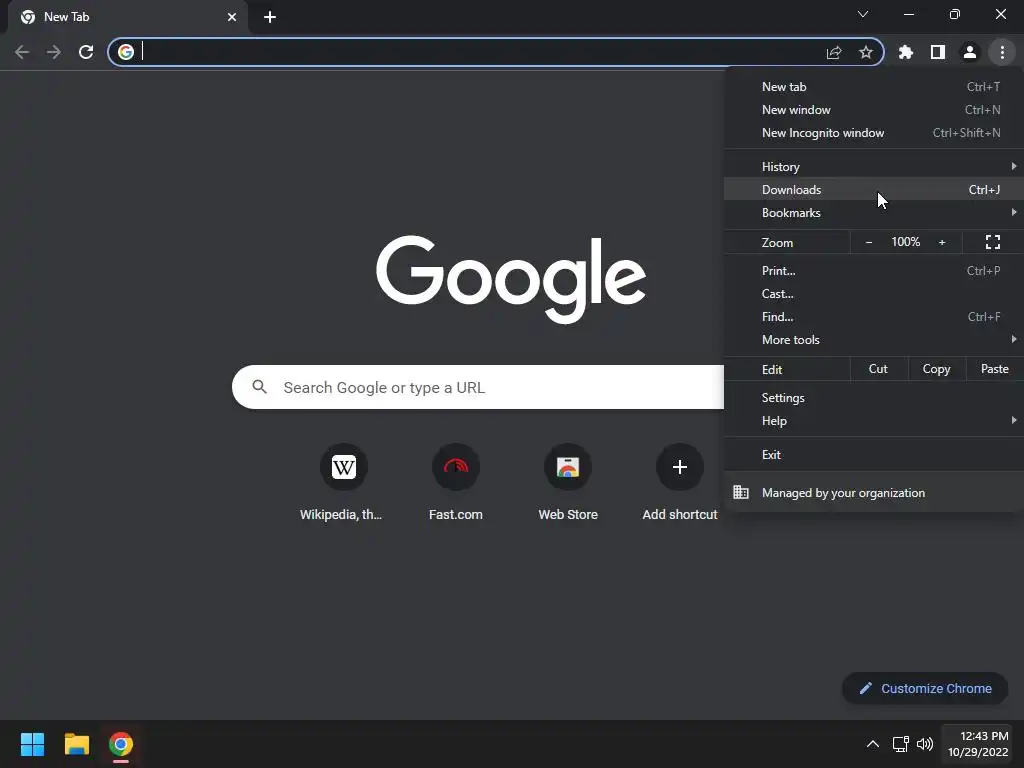
Task: Show hidden system tray icons
Action: click(872, 744)
